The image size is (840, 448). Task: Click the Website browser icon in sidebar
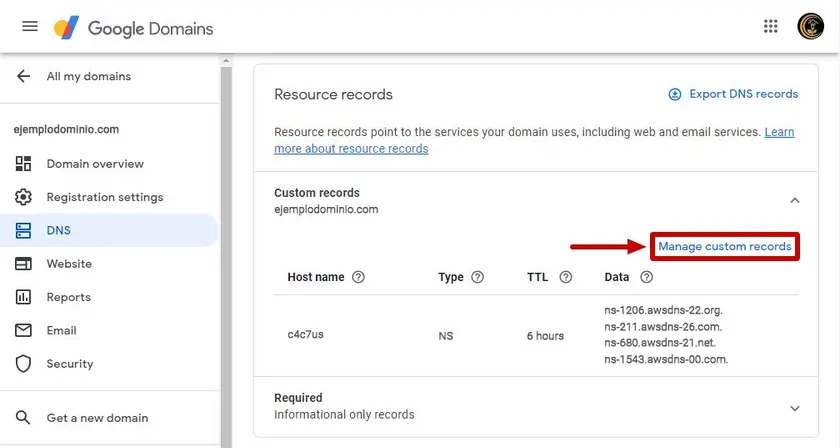click(23, 264)
